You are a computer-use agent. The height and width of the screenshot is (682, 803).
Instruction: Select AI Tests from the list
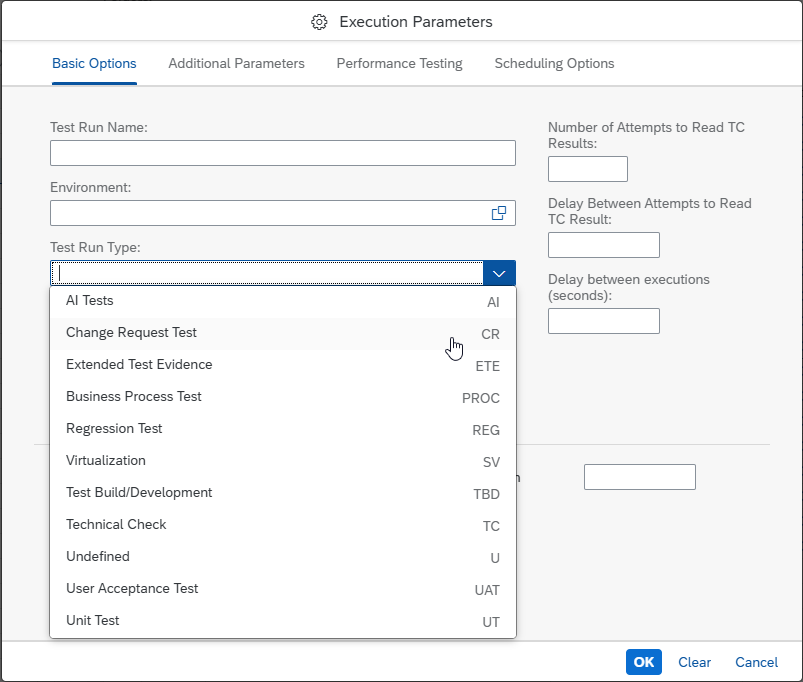pos(283,302)
